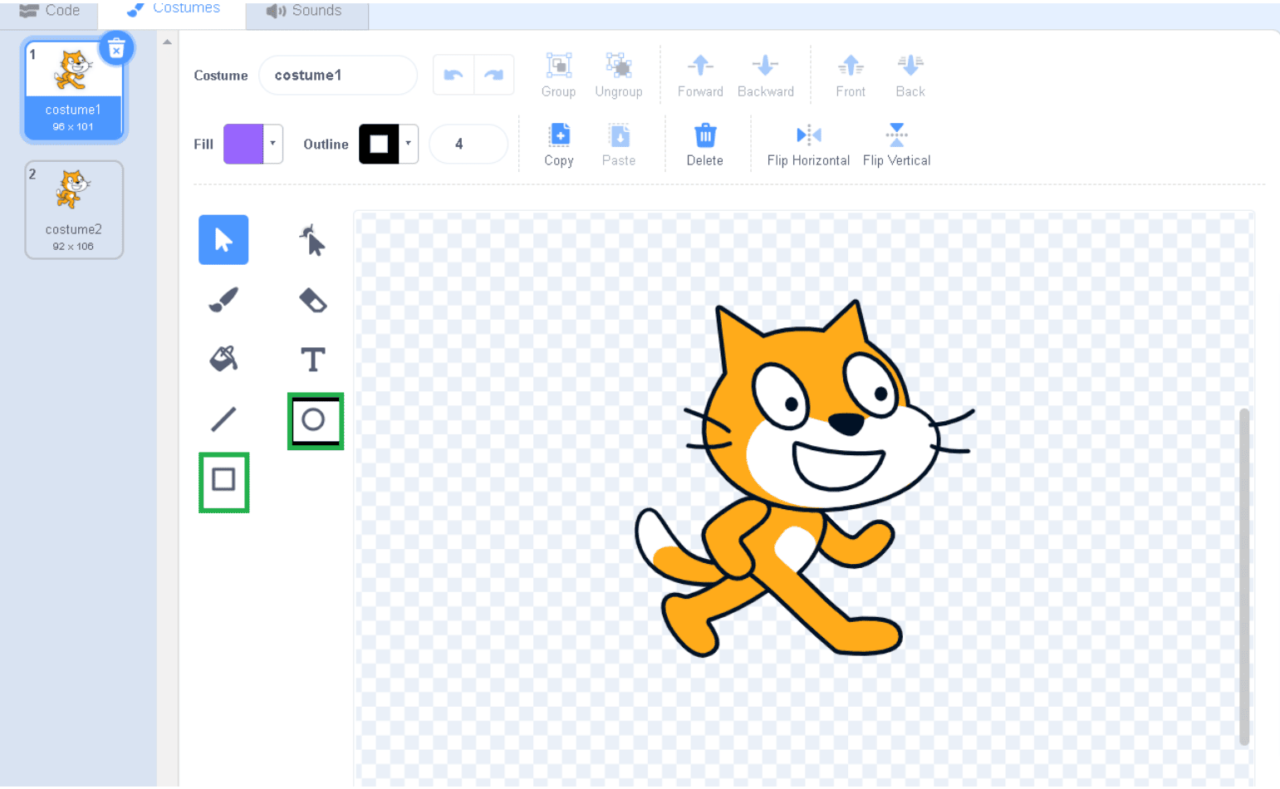The width and height of the screenshot is (1280, 789).
Task: Undo the last paint action
Action: (x=453, y=74)
